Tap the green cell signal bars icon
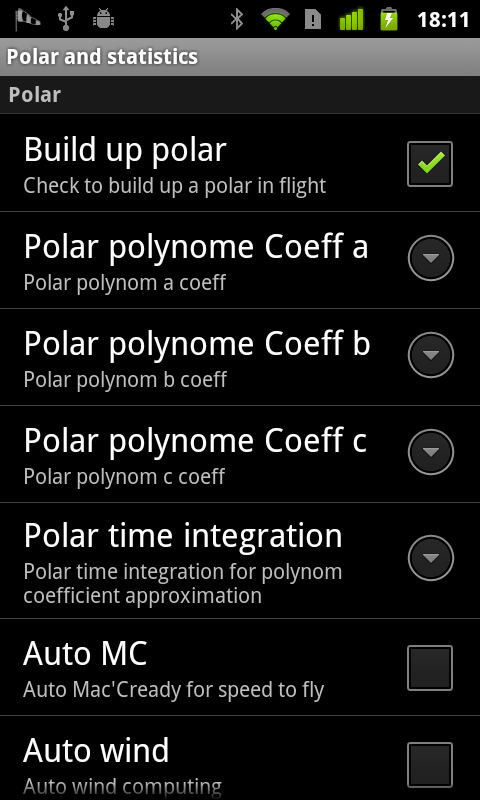This screenshot has width=480, height=800. [350, 20]
